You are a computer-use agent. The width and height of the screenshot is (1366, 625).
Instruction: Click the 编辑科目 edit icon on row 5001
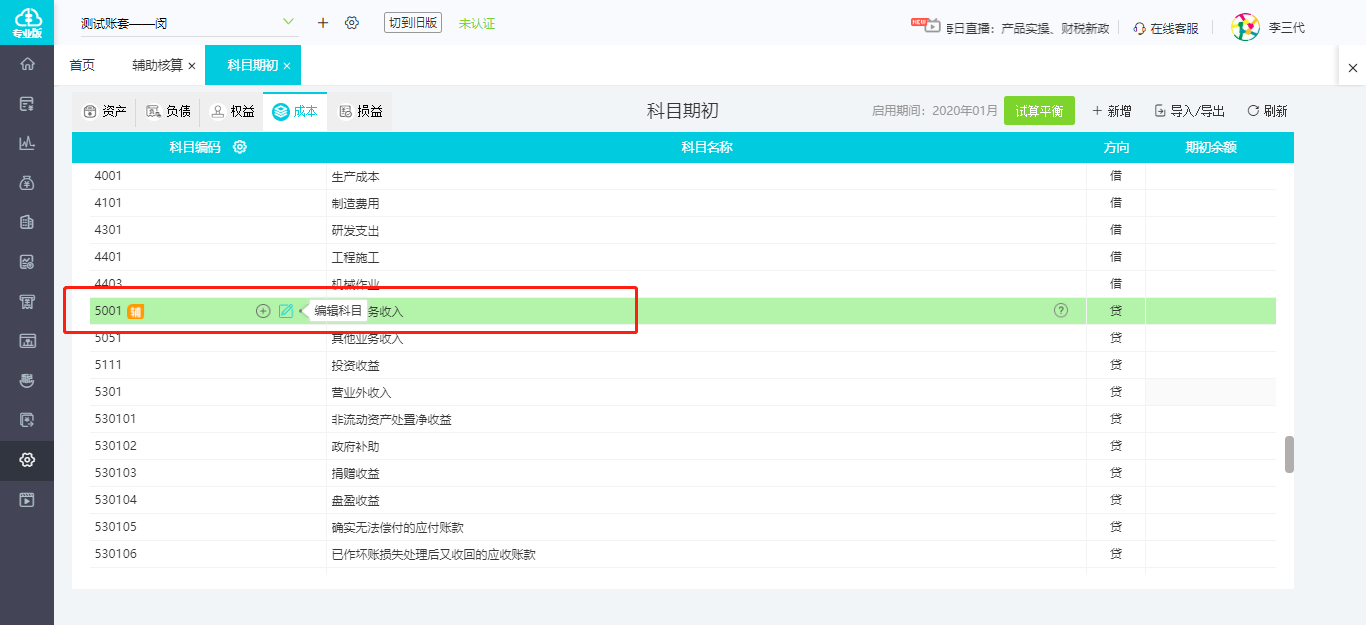click(x=286, y=311)
